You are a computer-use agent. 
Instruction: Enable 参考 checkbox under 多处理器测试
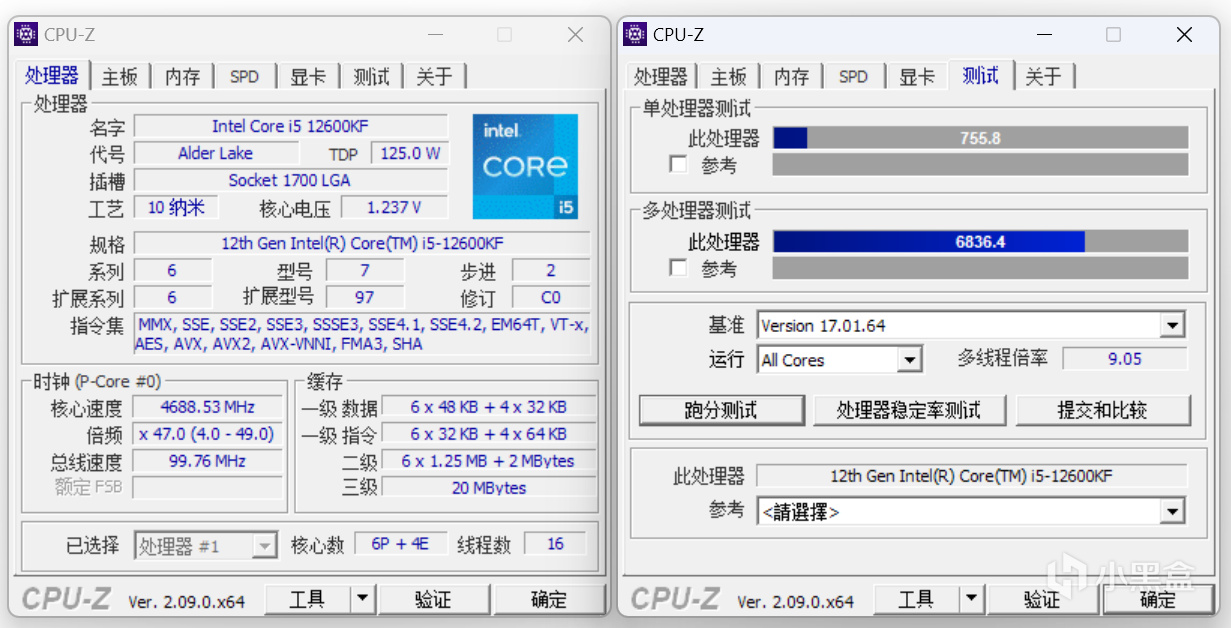678,267
